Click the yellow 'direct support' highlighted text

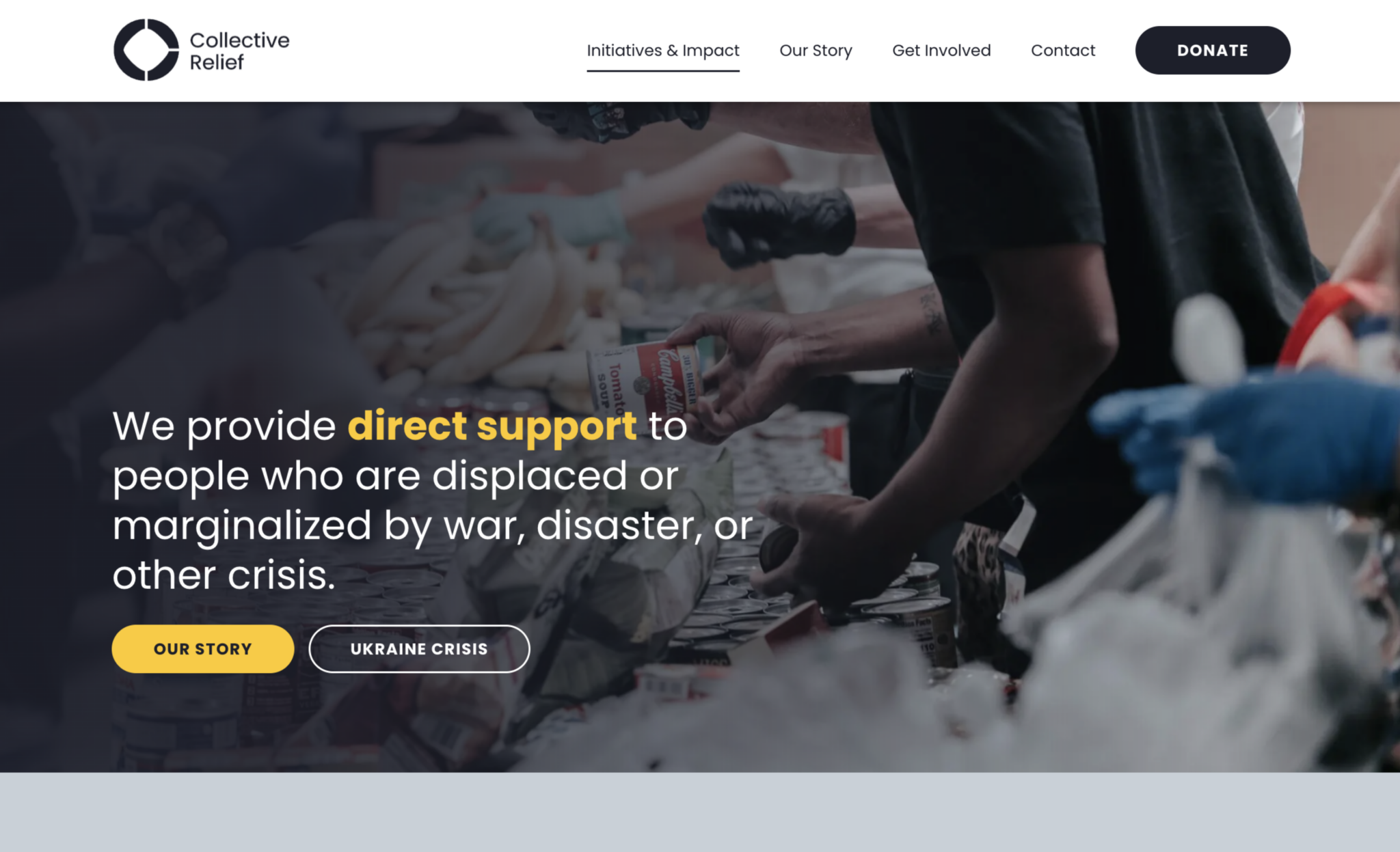[492, 426]
